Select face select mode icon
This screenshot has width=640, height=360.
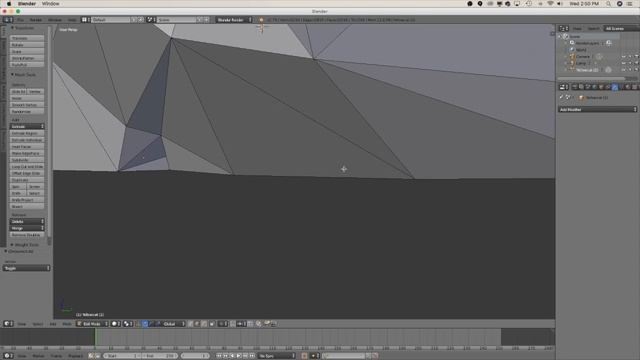204,324
